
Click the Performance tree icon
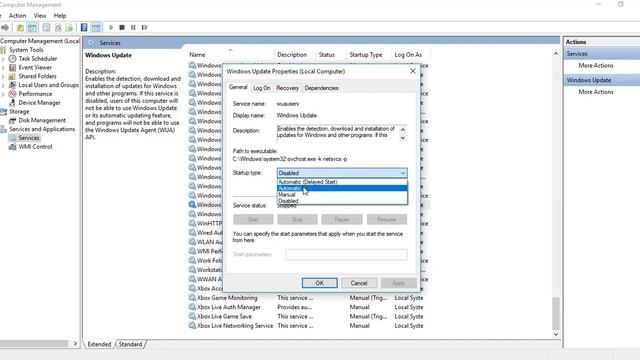point(13,94)
